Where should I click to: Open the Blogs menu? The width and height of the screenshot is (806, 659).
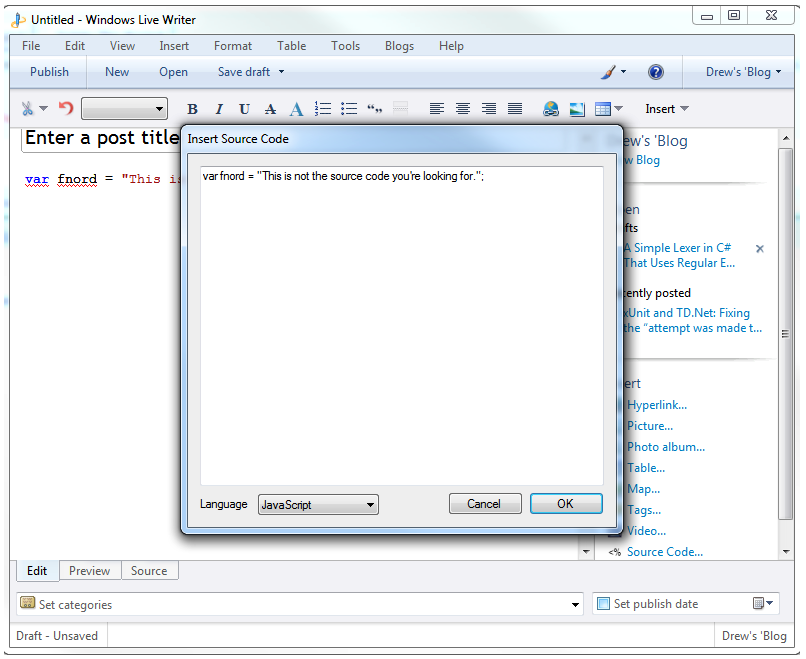[x=399, y=46]
